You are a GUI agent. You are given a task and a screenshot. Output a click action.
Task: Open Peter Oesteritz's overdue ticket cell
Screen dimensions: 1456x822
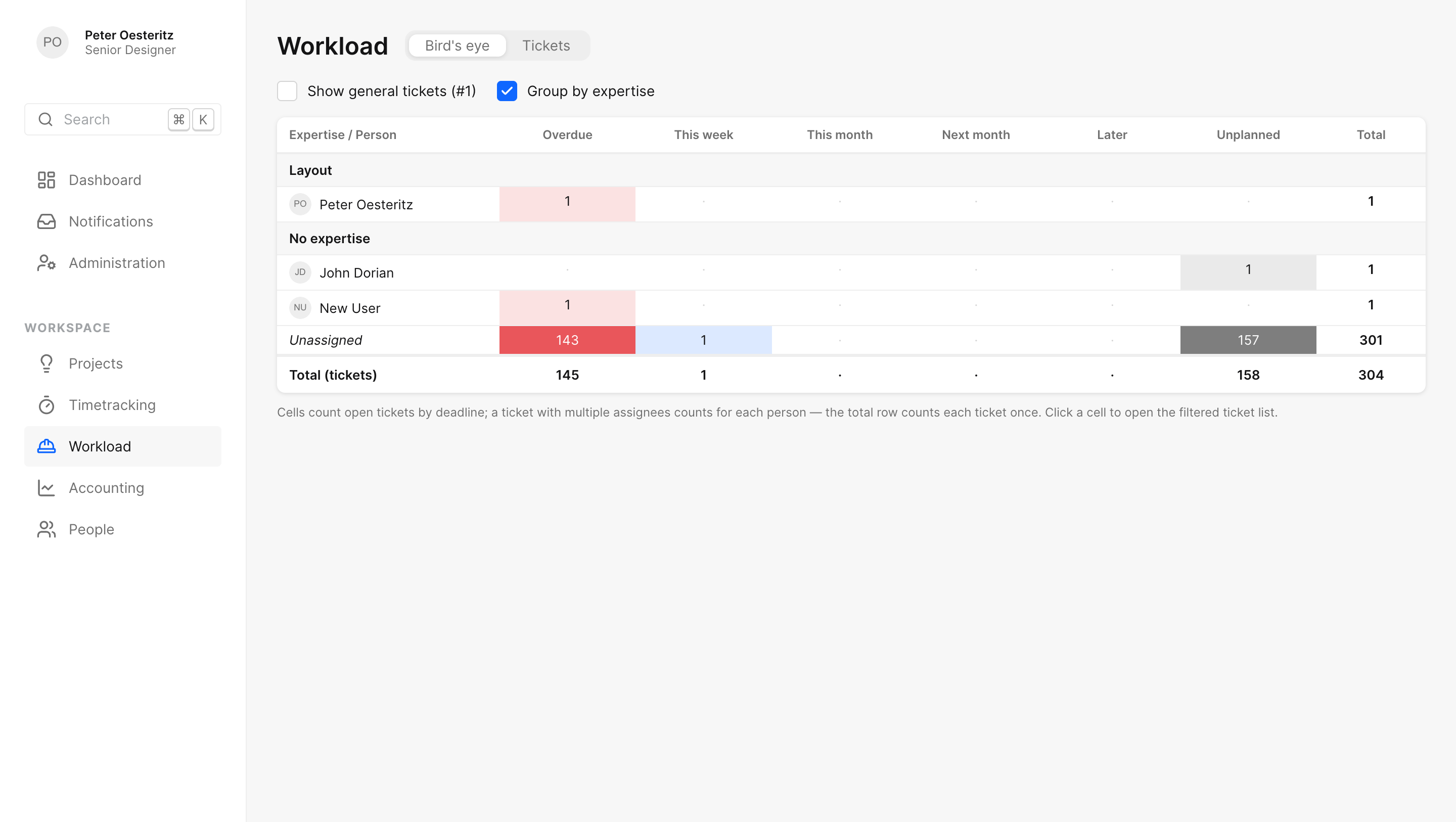tap(567, 204)
